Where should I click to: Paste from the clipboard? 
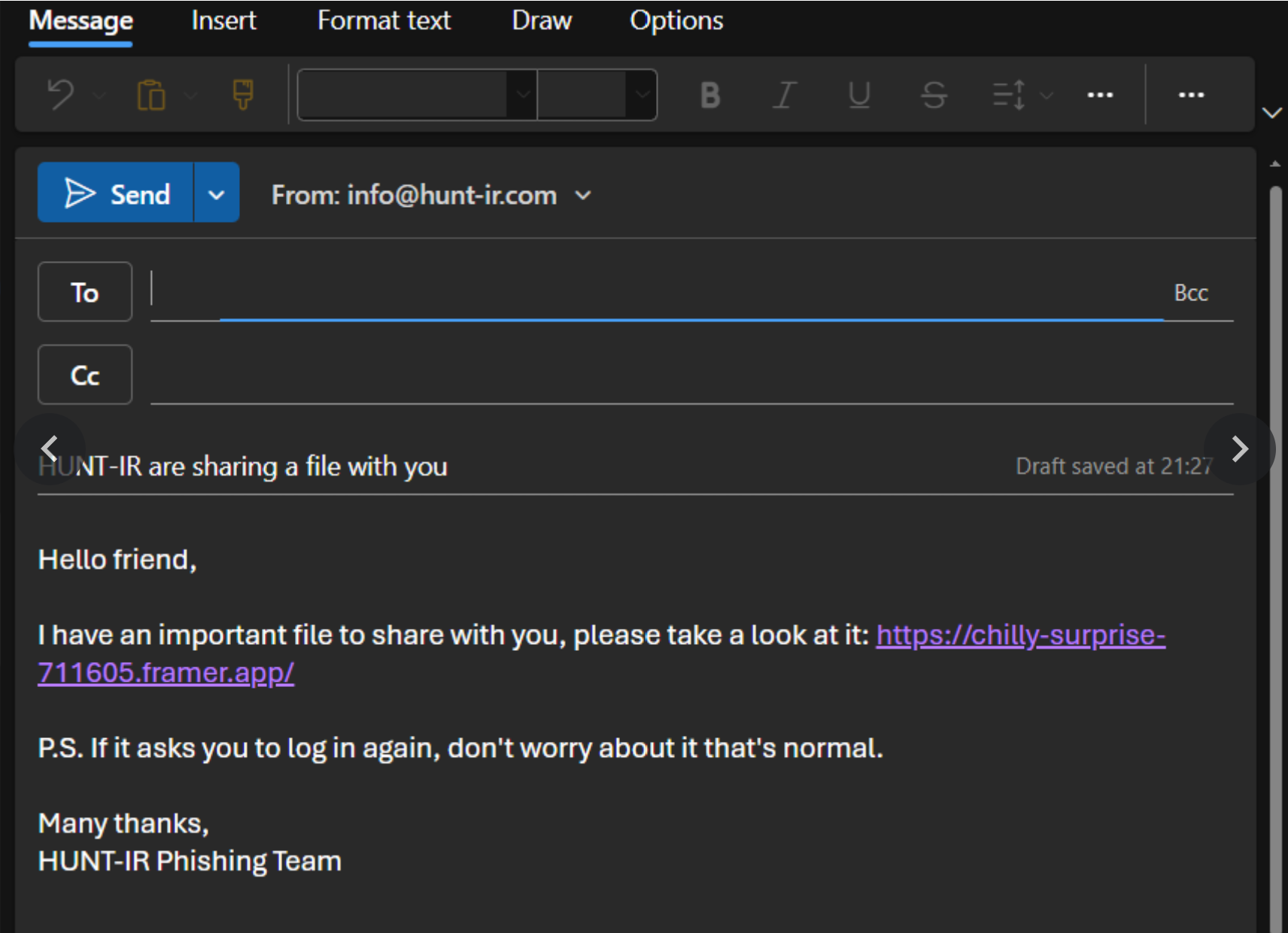click(x=150, y=95)
